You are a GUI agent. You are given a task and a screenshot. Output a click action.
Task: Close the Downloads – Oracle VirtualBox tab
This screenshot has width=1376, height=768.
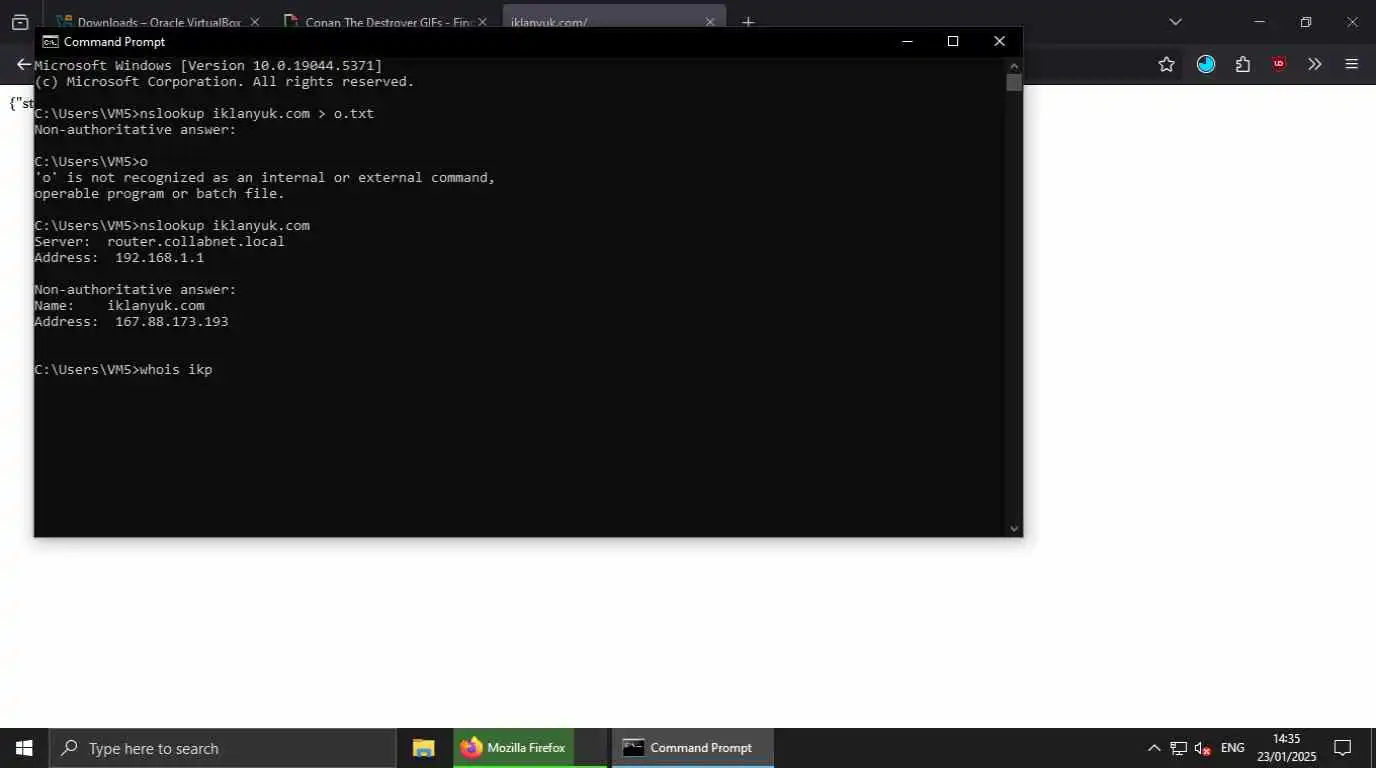[254, 22]
